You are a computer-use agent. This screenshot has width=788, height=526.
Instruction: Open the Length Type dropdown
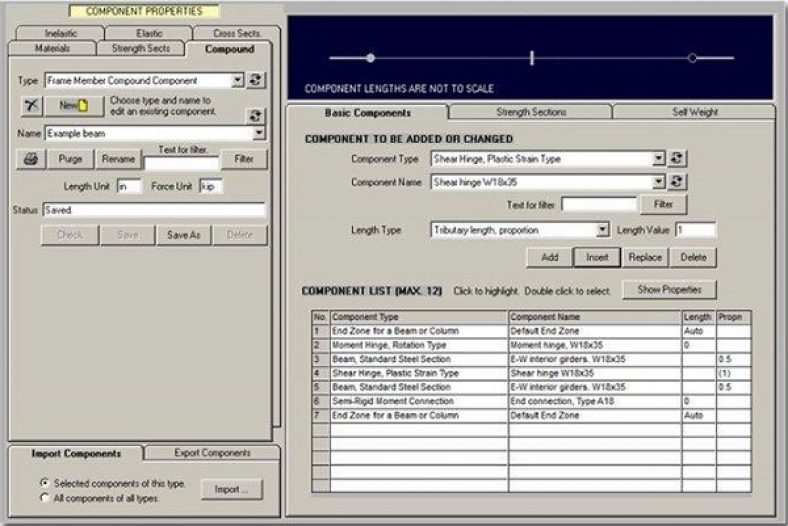tap(602, 230)
